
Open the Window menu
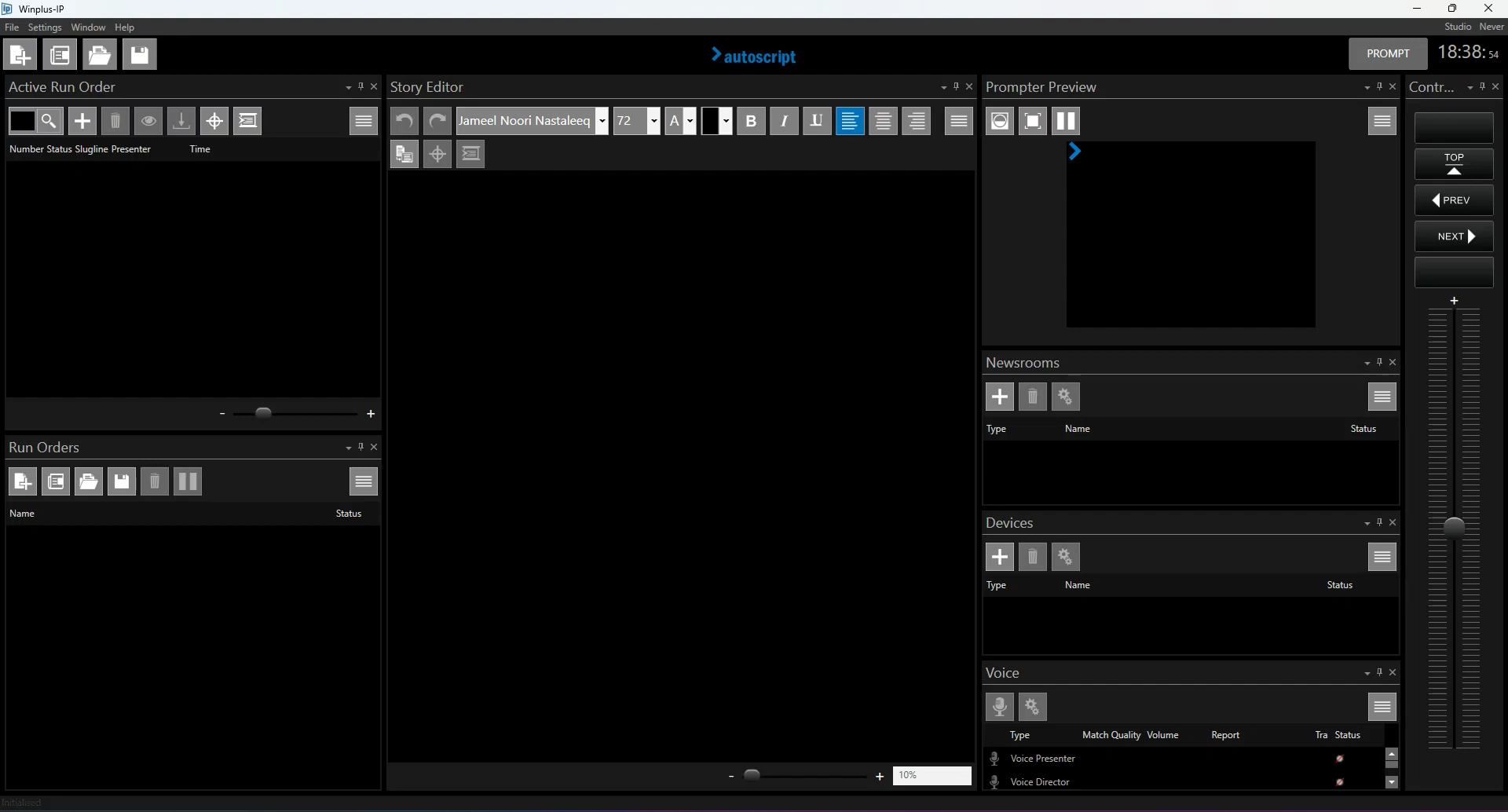[x=88, y=27]
